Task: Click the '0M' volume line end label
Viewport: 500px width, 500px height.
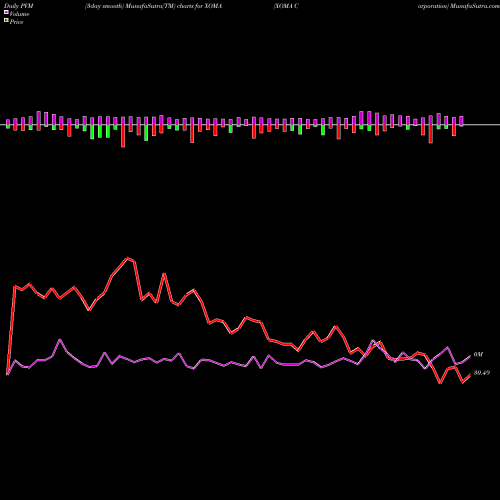Action: [478, 355]
